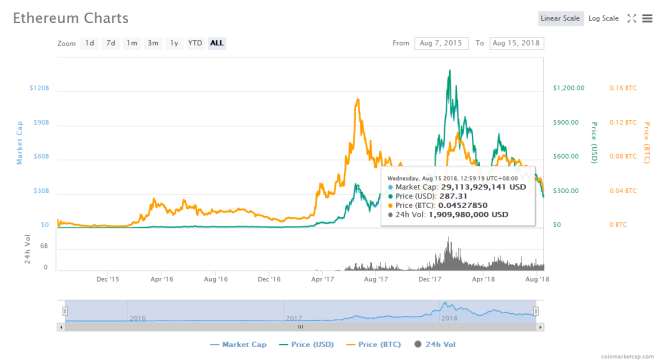Click the Aug '18 axis label
Screen dimensions: 670x363
tap(537, 279)
